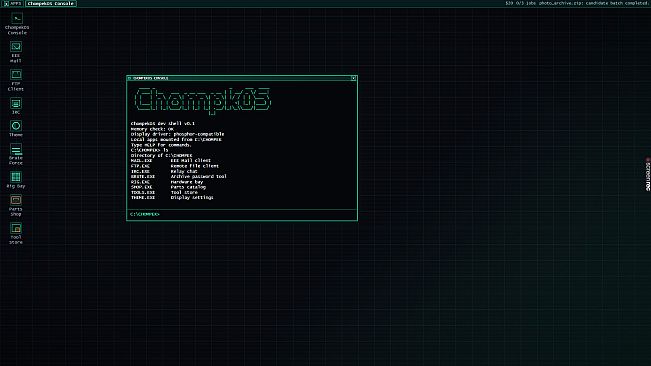The width and height of the screenshot is (651, 366).
Task: Open the Rig Bay desktop icon
Action: [x=16, y=180]
